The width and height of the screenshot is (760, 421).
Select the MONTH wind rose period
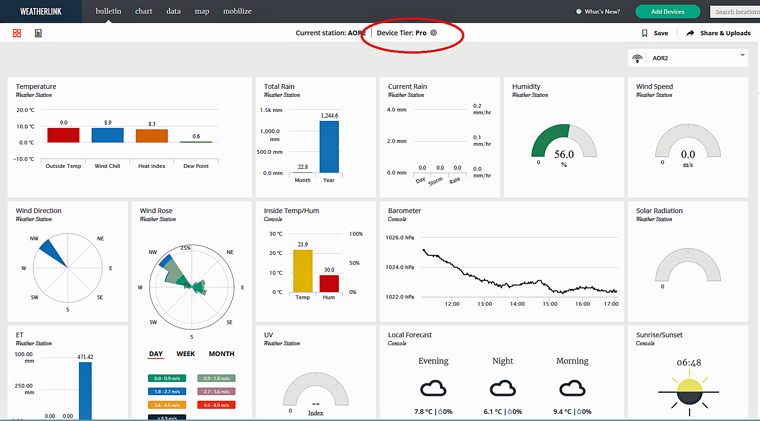(x=222, y=354)
